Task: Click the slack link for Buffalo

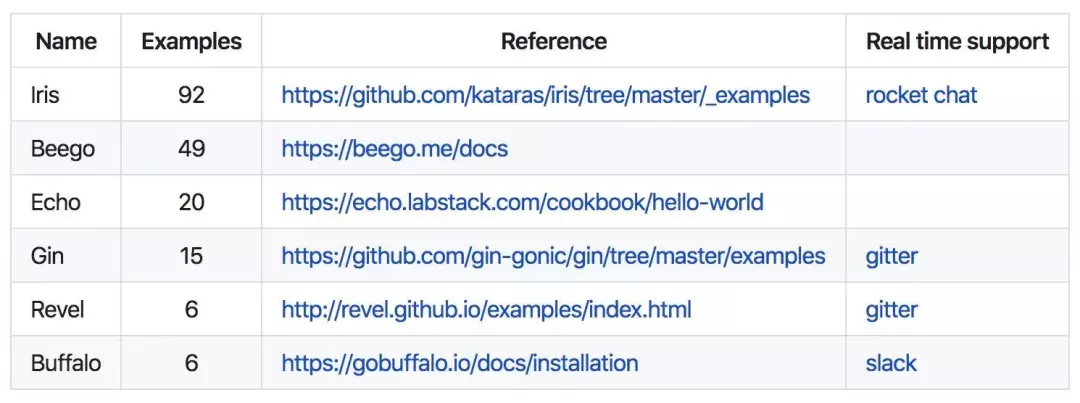Action: click(891, 363)
